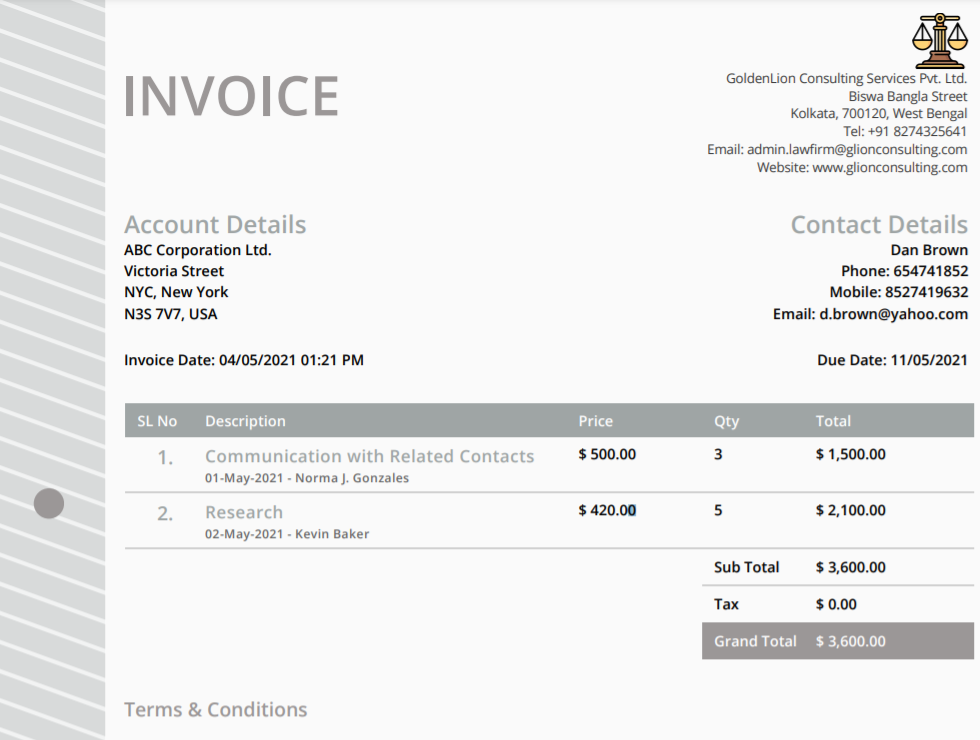980x740 pixels.
Task: Click the Research item description
Action: click(244, 512)
